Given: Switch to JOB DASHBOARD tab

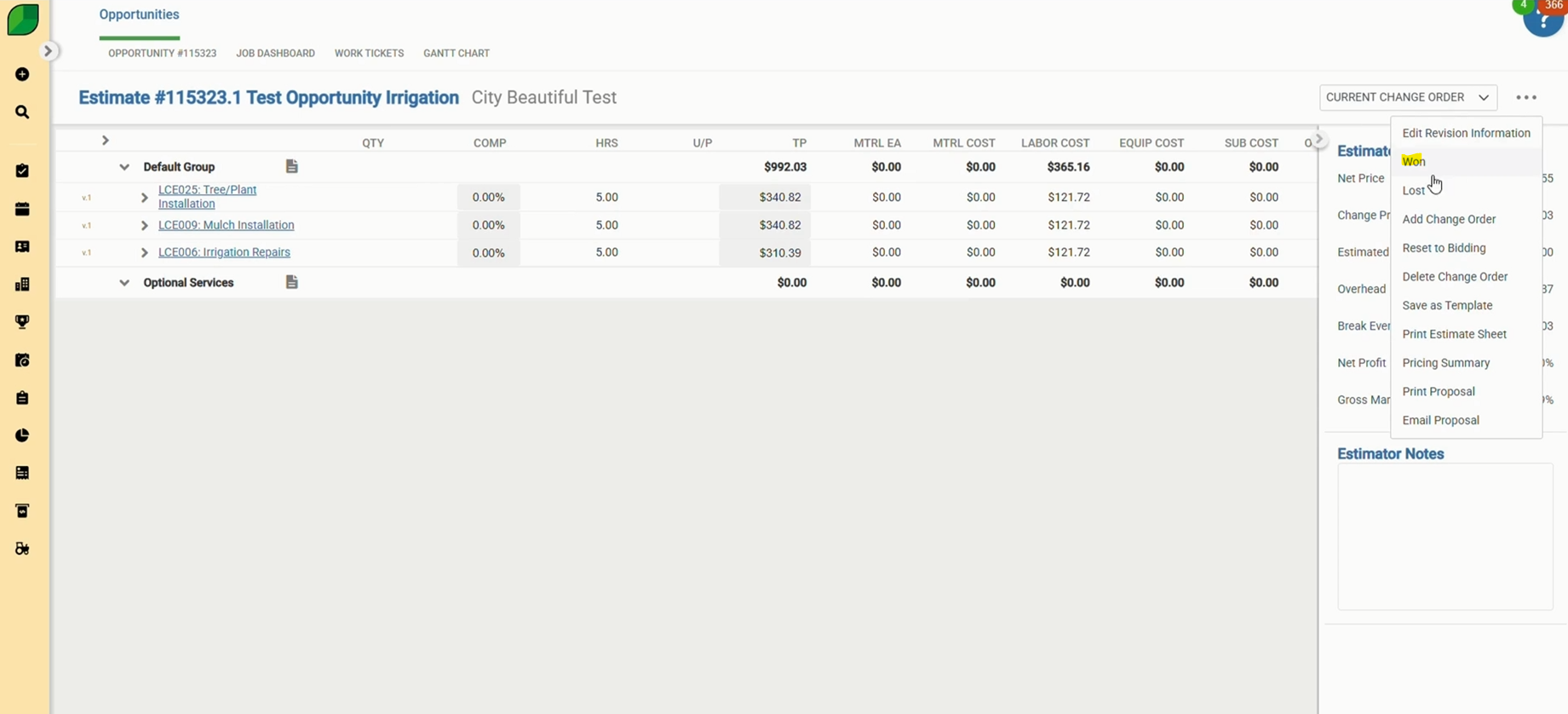Looking at the screenshot, I should (275, 53).
